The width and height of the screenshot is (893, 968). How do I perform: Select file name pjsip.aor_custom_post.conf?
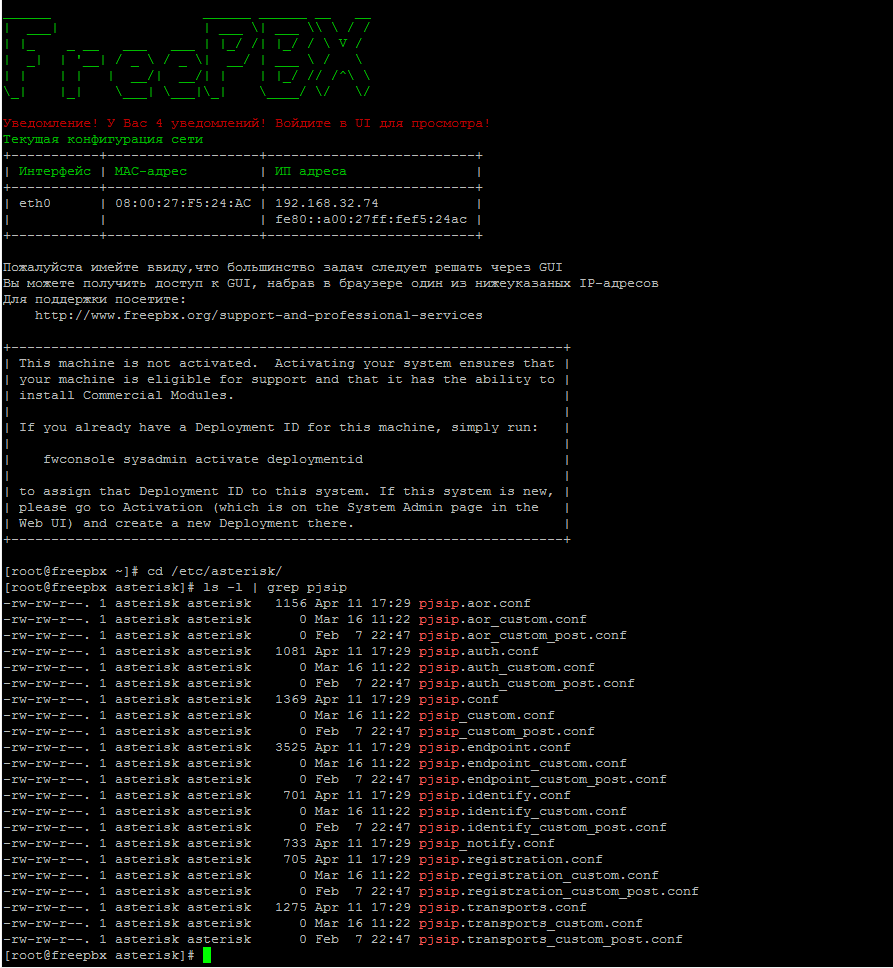point(523,636)
